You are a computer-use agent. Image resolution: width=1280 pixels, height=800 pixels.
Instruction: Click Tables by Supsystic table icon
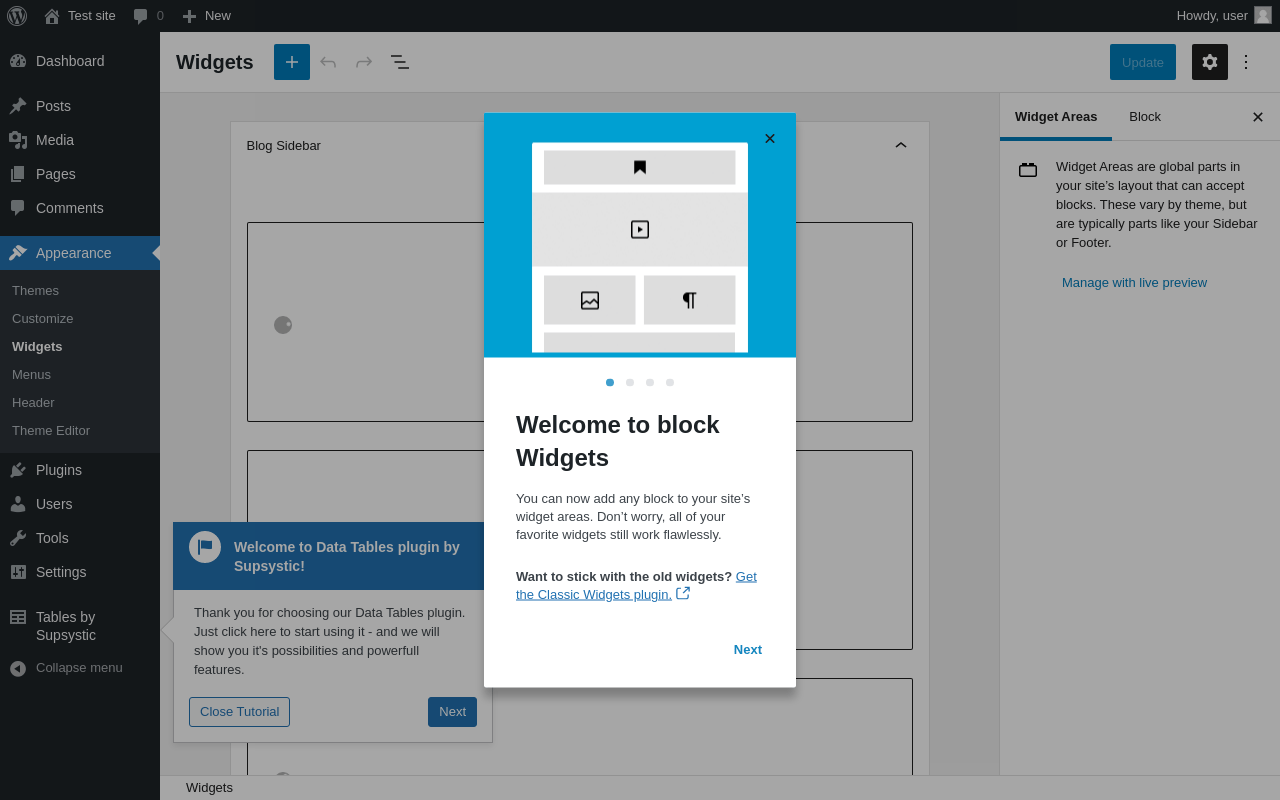(18, 617)
